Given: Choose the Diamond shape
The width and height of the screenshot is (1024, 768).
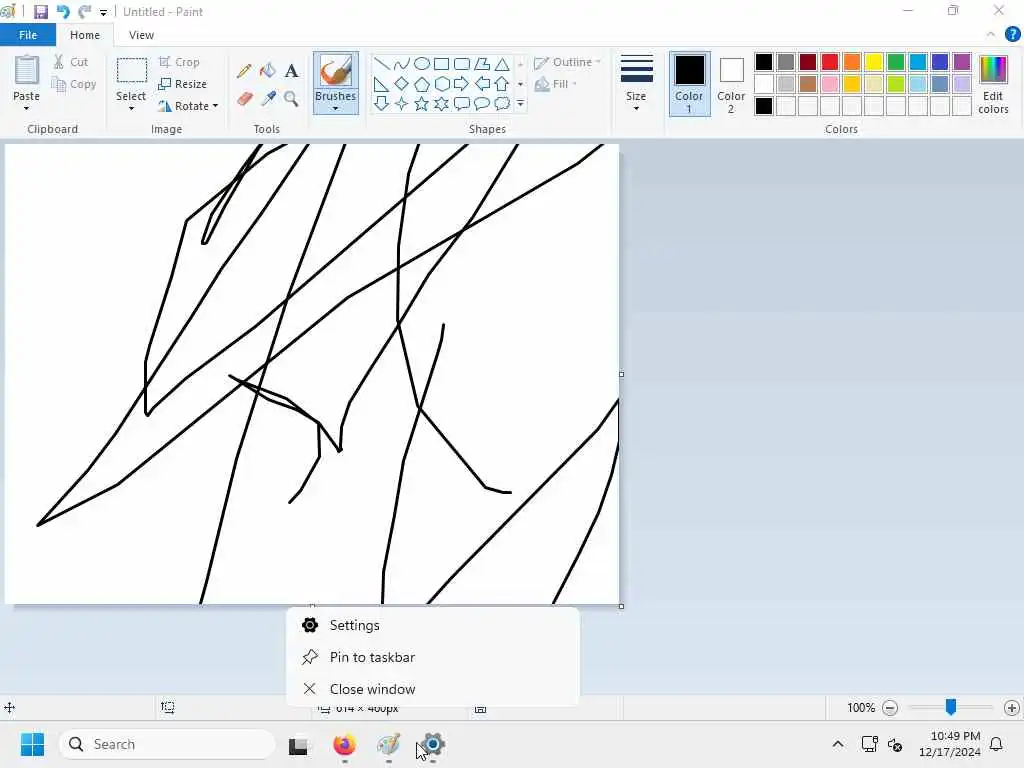Looking at the screenshot, I should (402, 84).
